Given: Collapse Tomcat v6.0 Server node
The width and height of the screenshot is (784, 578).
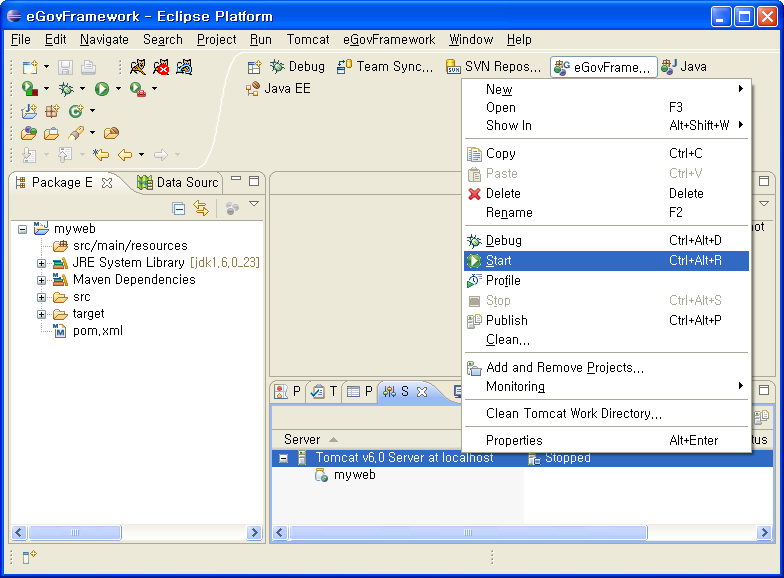Looking at the screenshot, I should coord(284,458).
